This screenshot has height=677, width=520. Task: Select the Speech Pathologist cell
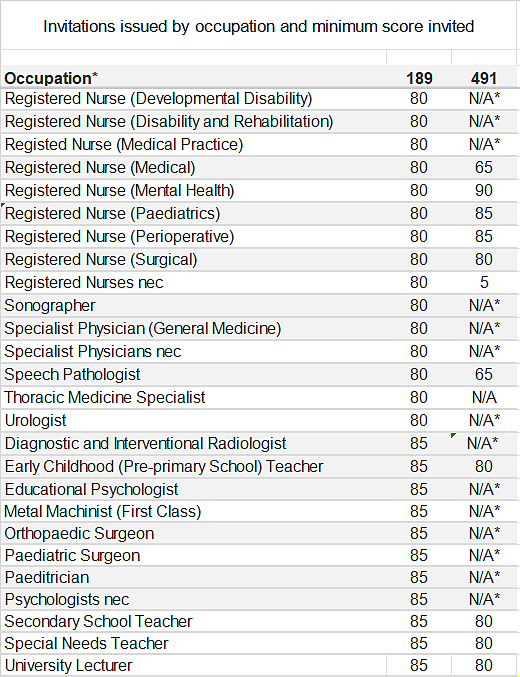point(193,374)
